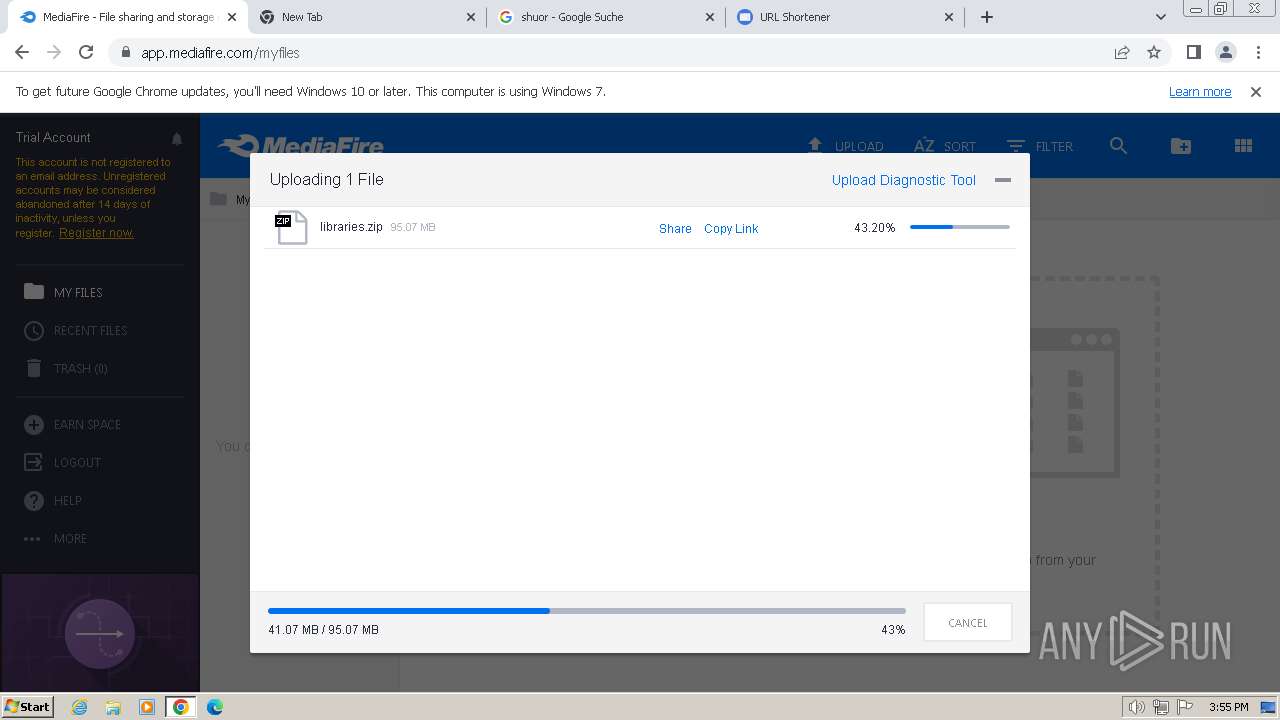Open the Chrome profile avatar
Viewport: 1280px width, 720px height.
pos(1225,52)
